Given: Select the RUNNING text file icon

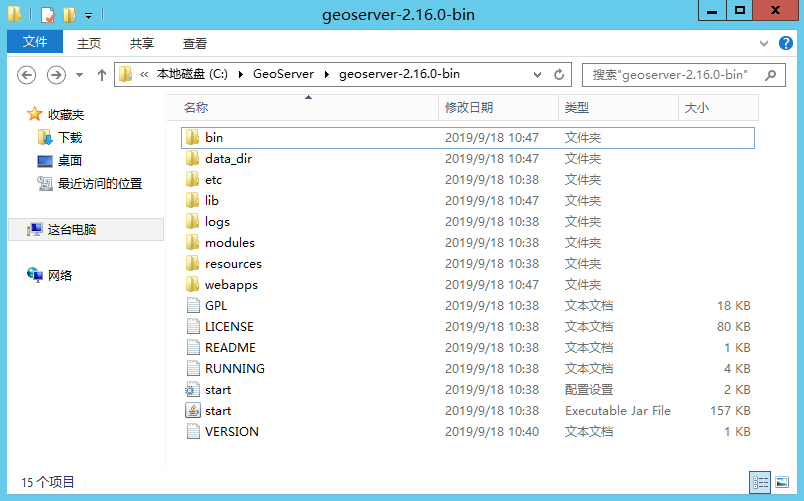Looking at the screenshot, I should point(193,369).
